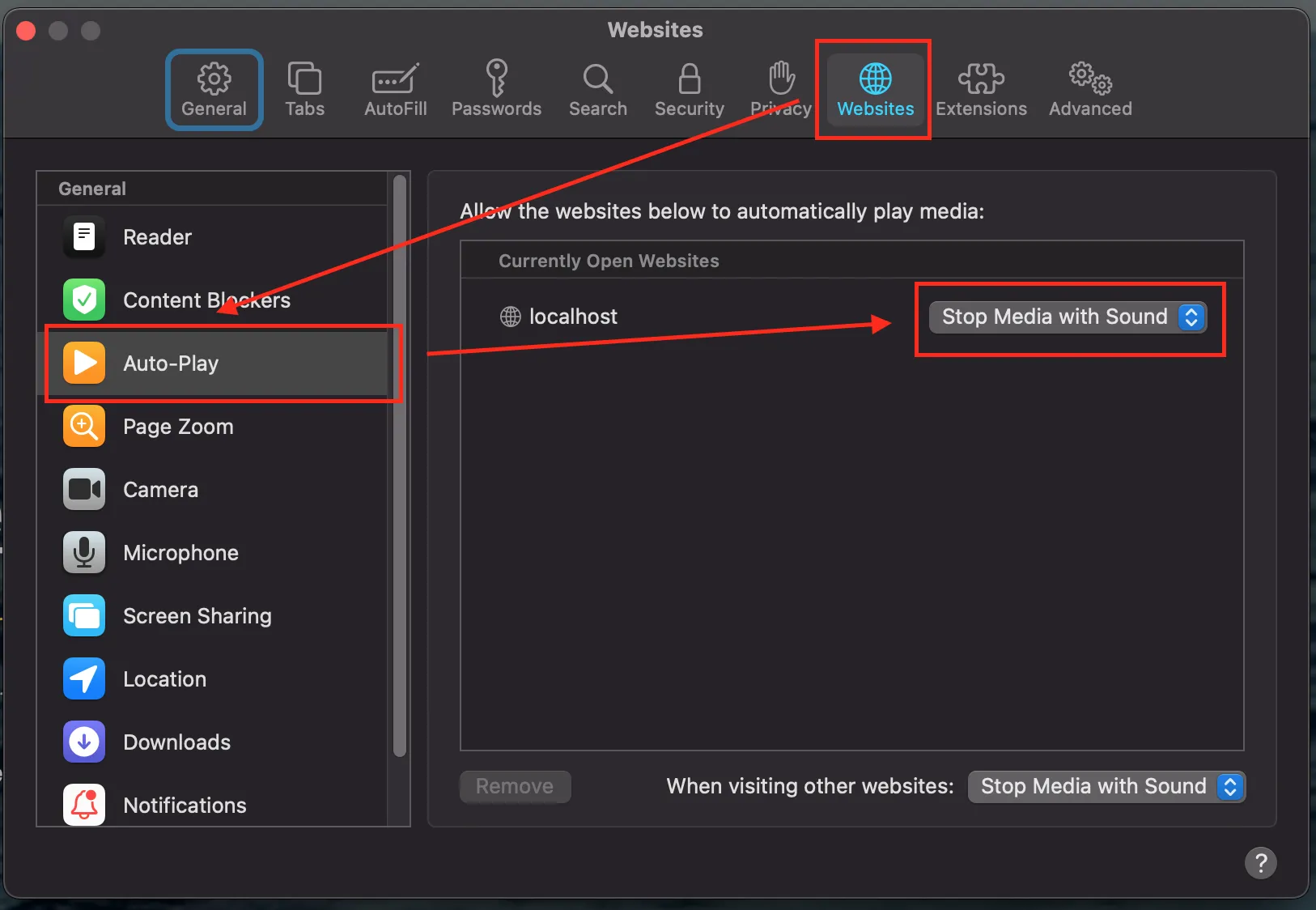Open the Privacy preferences tab
Viewport: 1316px width, 910px height.
point(780,90)
